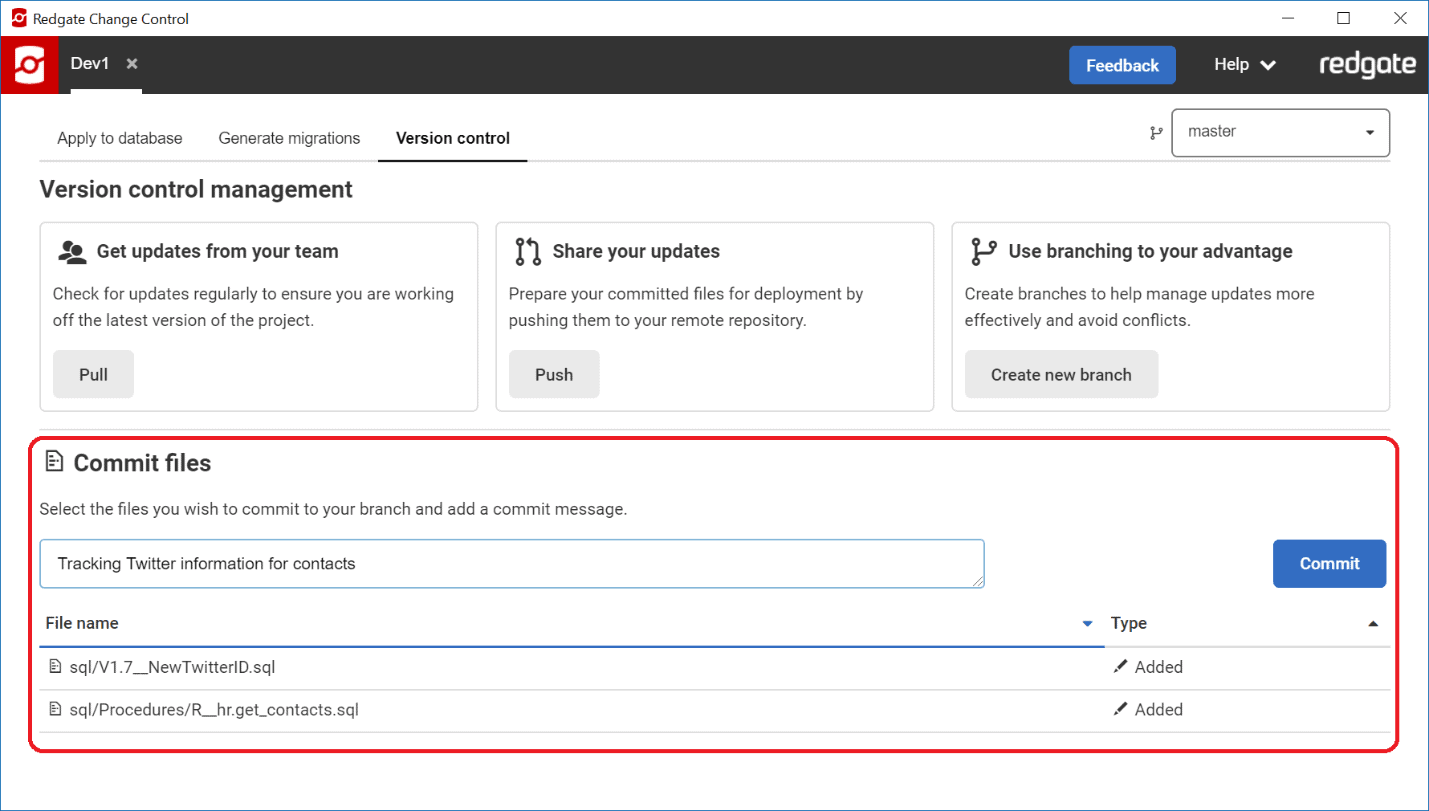Click the Pull button
Image resolution: width=1429 pixels, height=811 pixels.
(x=93, y=375)
